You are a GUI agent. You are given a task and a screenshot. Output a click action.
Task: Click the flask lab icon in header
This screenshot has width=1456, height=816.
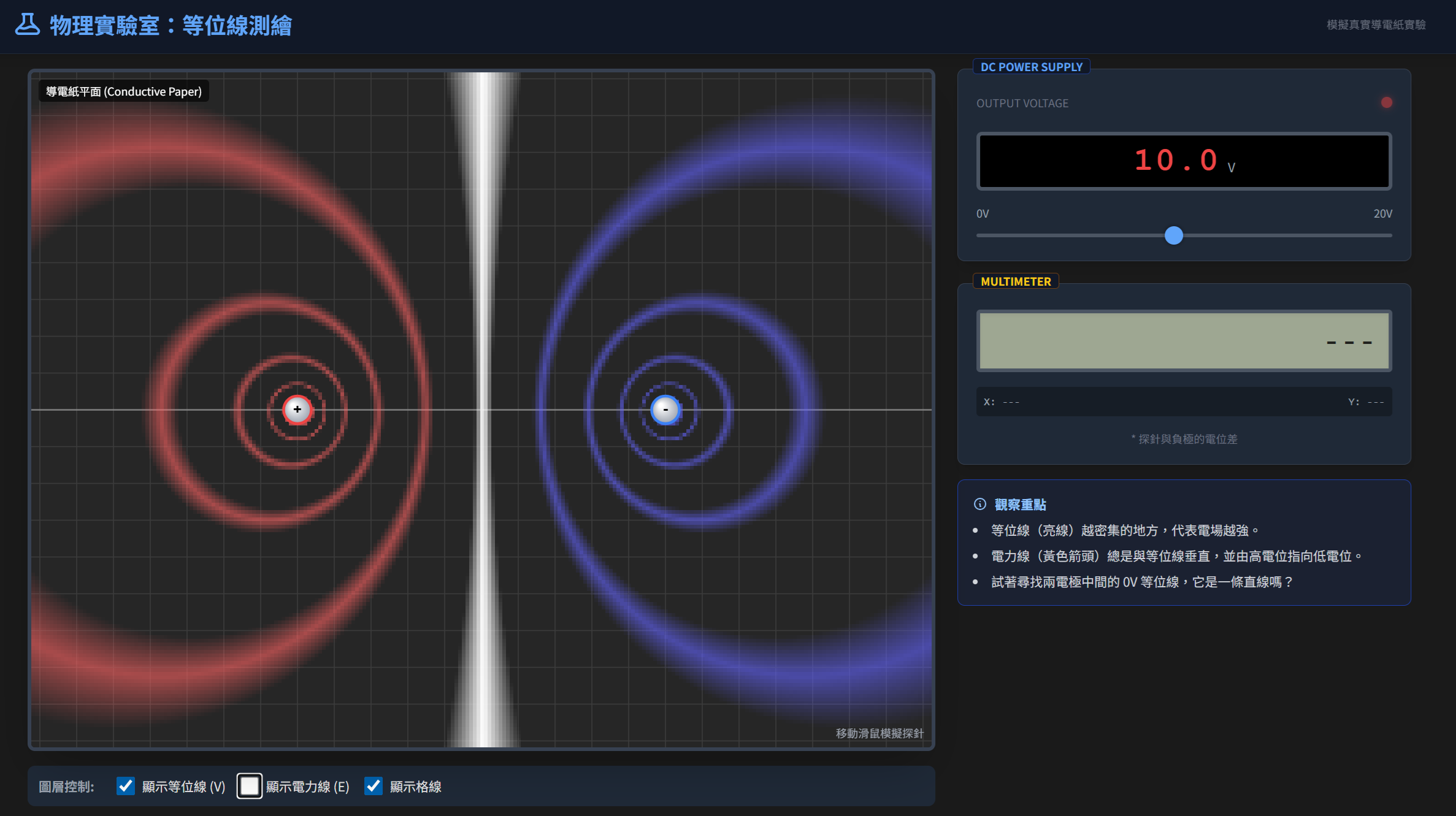click(28, 25)
